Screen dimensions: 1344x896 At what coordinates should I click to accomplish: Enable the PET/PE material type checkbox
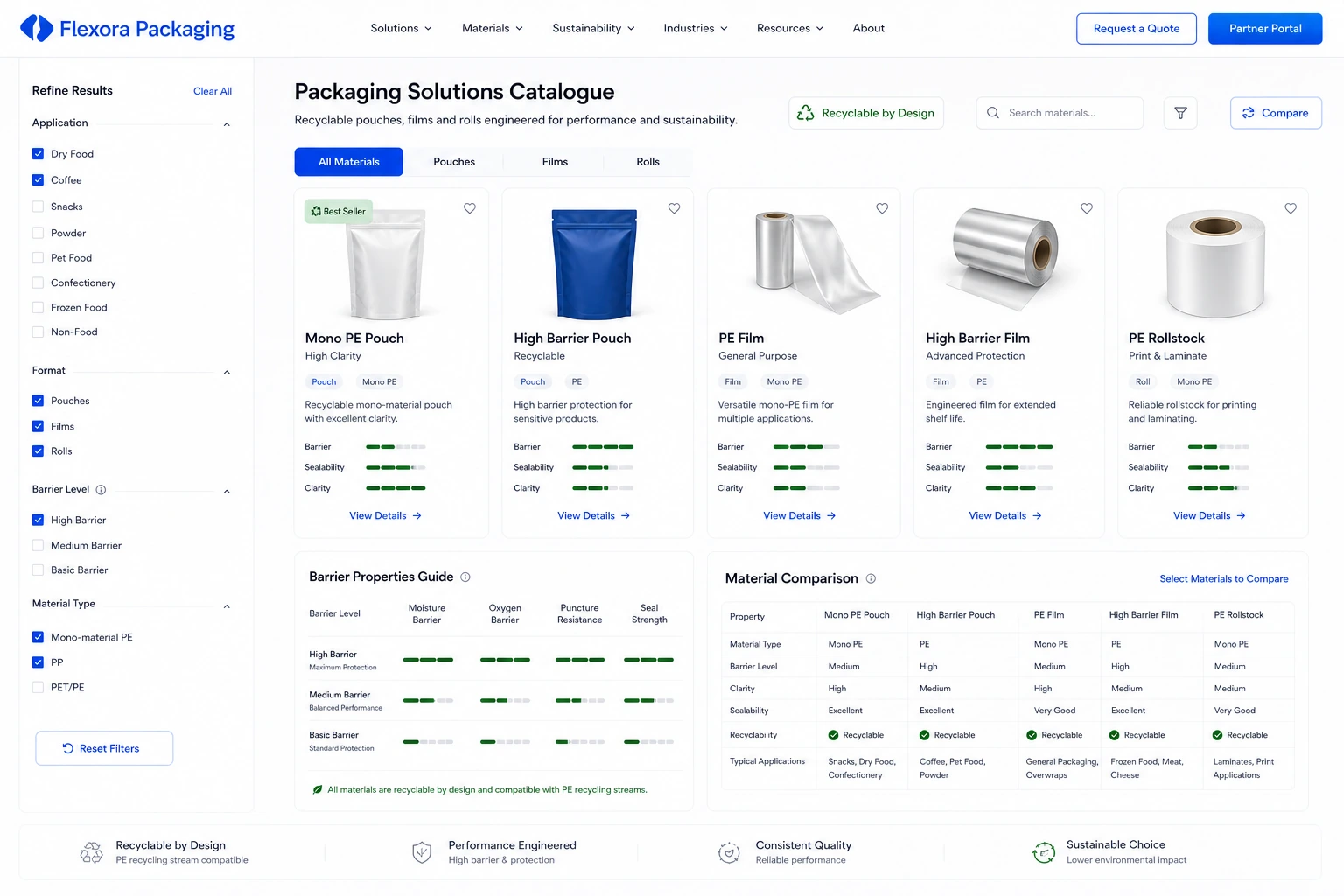click(38, 687)
